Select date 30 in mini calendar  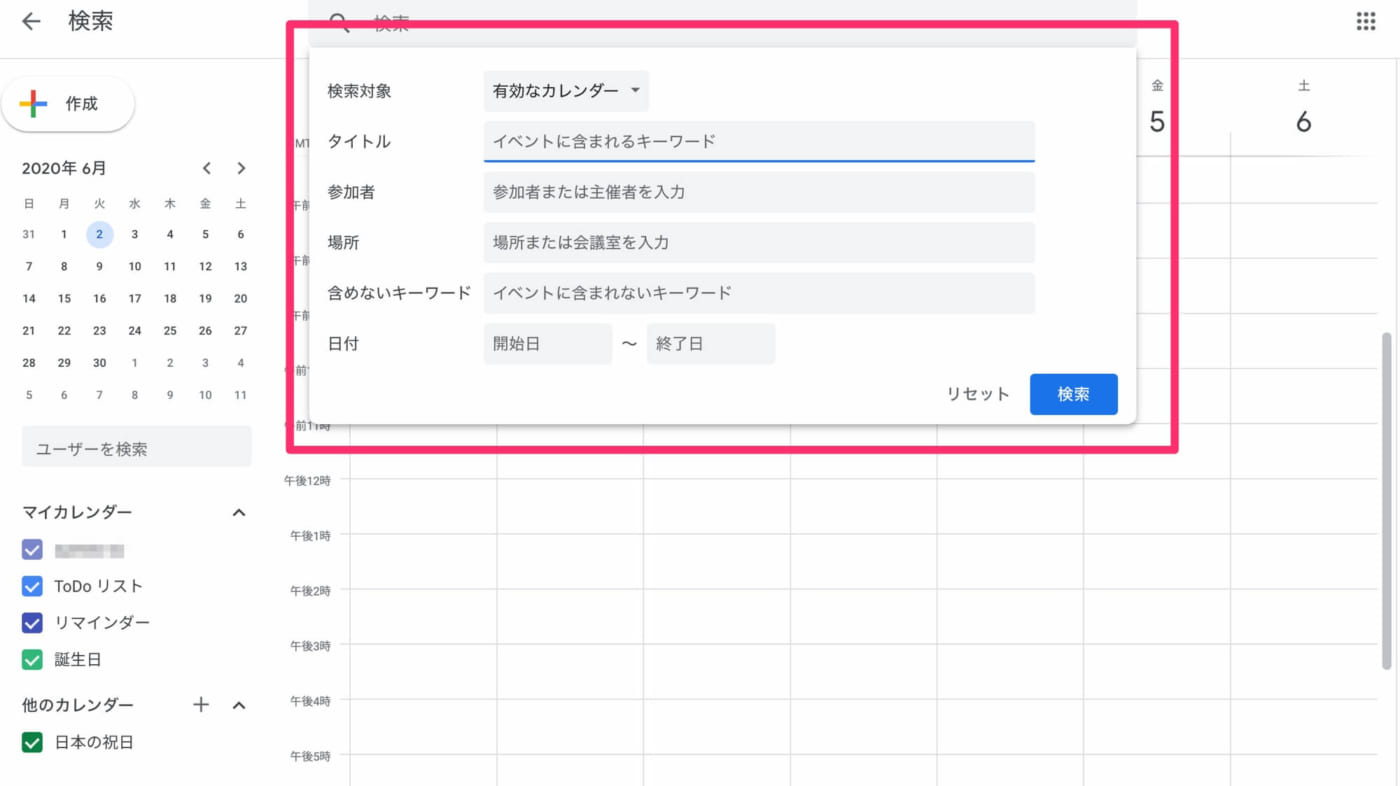coord(99,363)
